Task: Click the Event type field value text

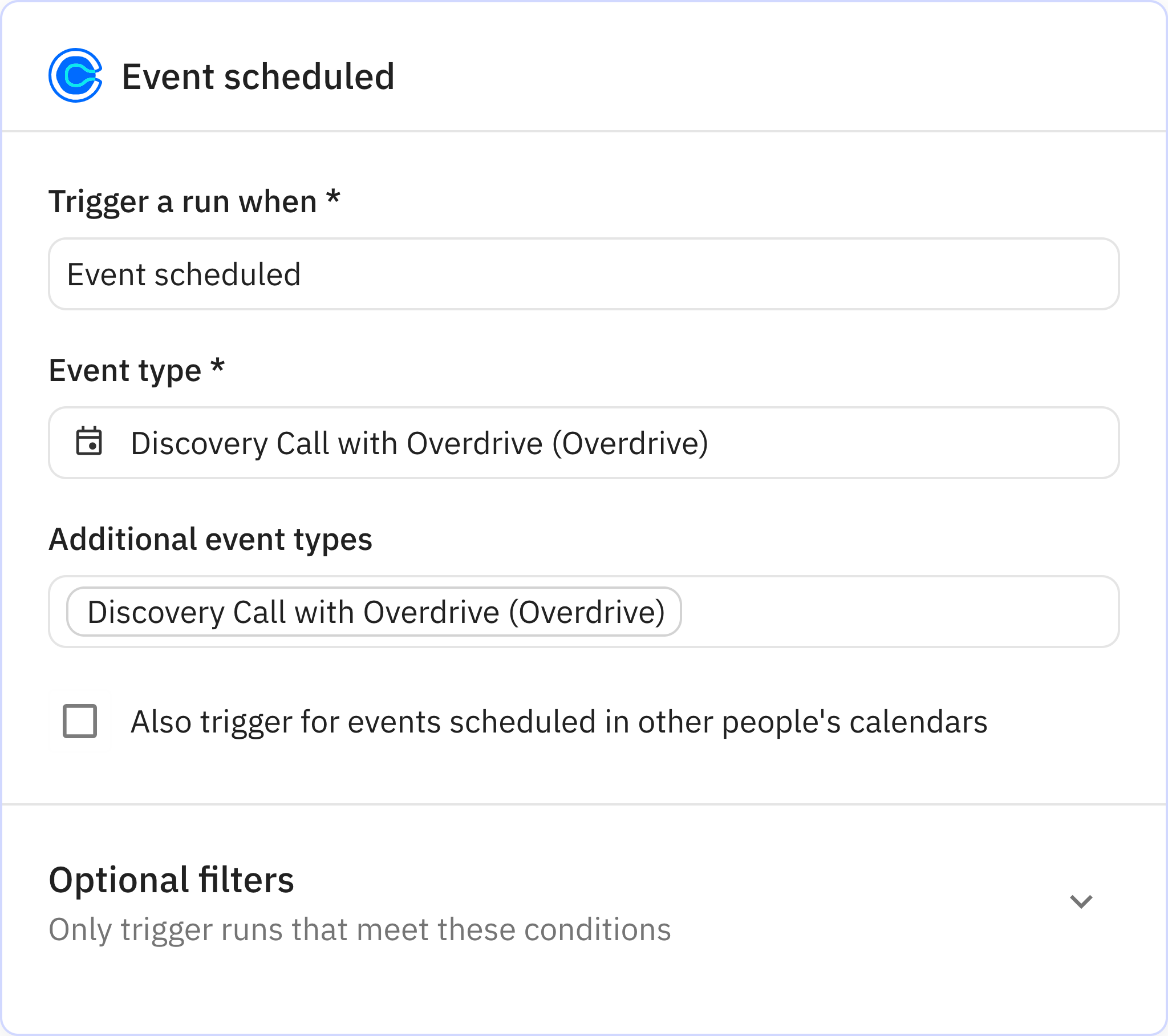Action: (x=420, y=443)
